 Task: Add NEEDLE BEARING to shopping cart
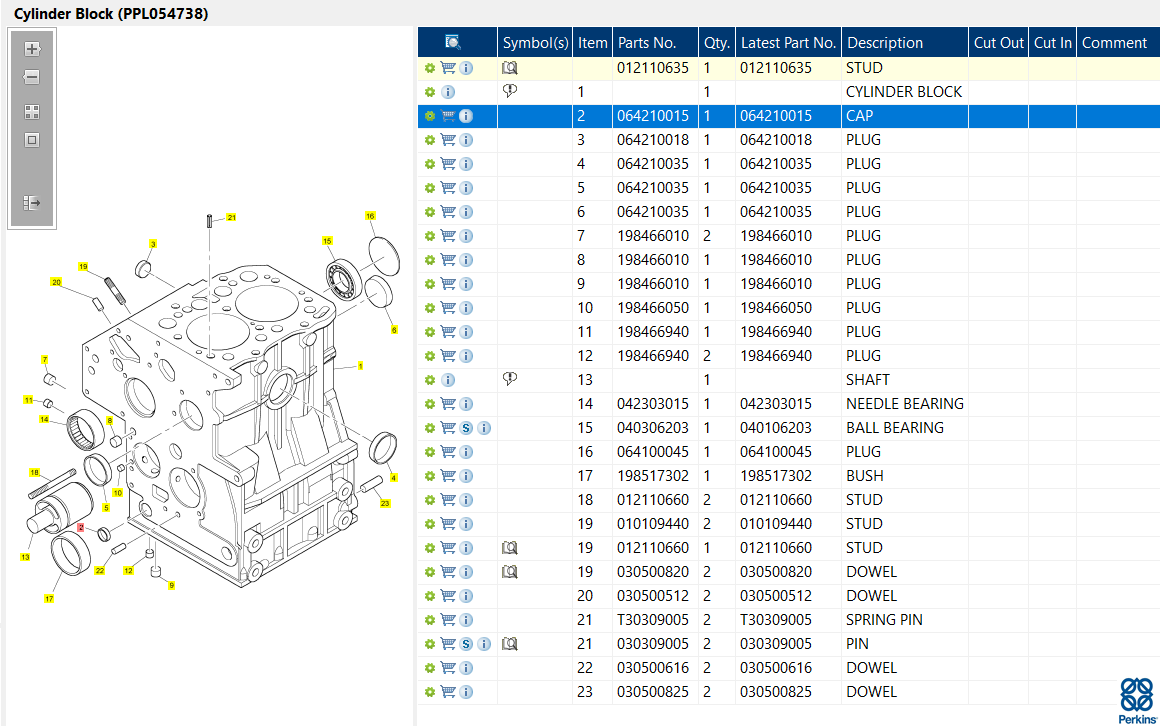448,404
